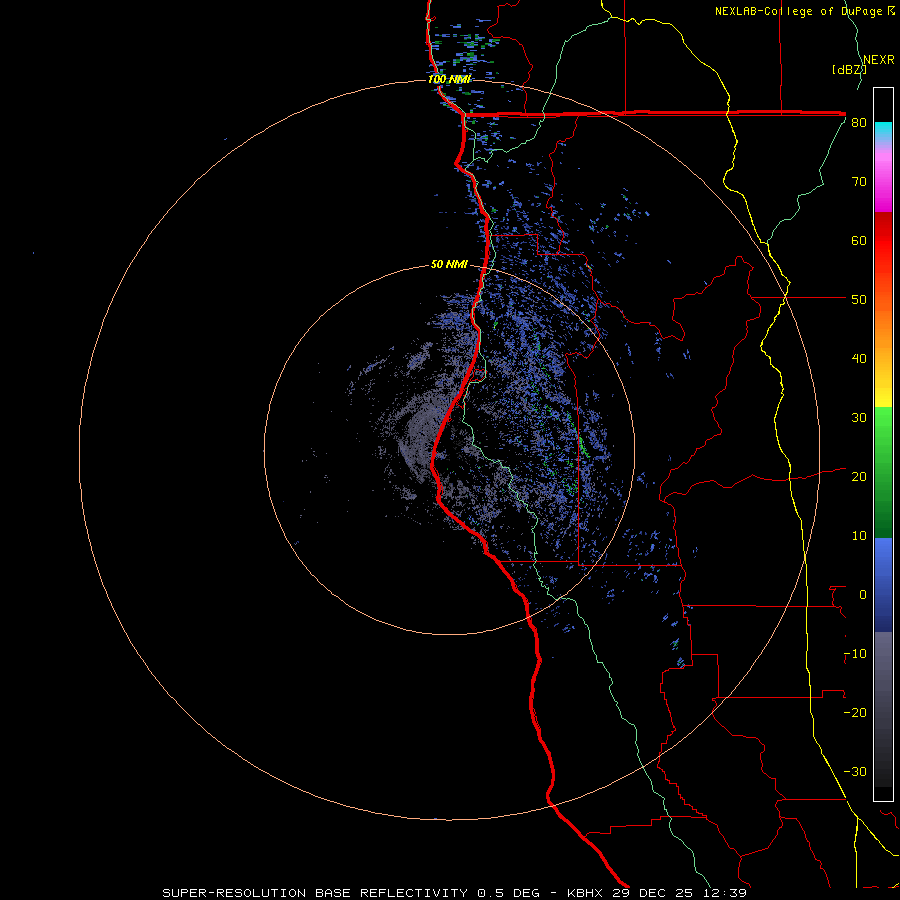Click the Super-Resolution Base Reflectivity KBHX caption
Viewport: 900px width, 900px height.
[455, 893]
